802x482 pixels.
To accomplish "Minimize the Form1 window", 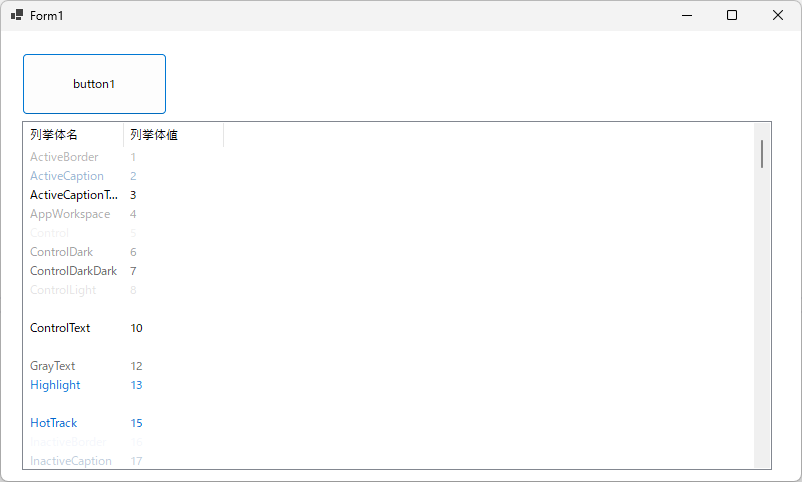I will pos(686,15).
